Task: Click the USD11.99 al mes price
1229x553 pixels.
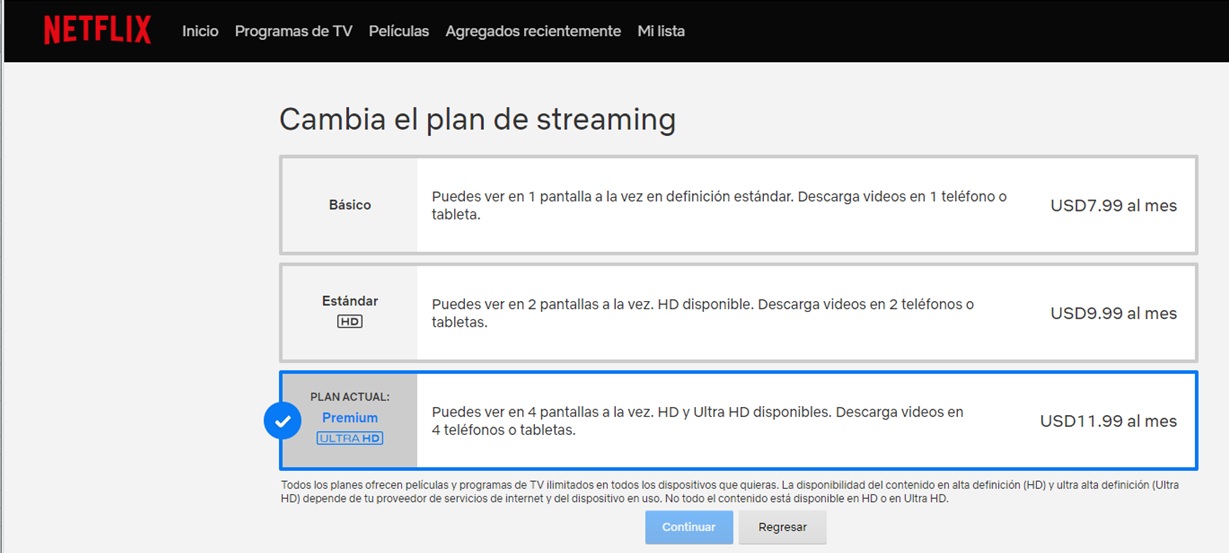Action: pyautogui.click(x=1108, y=421)
